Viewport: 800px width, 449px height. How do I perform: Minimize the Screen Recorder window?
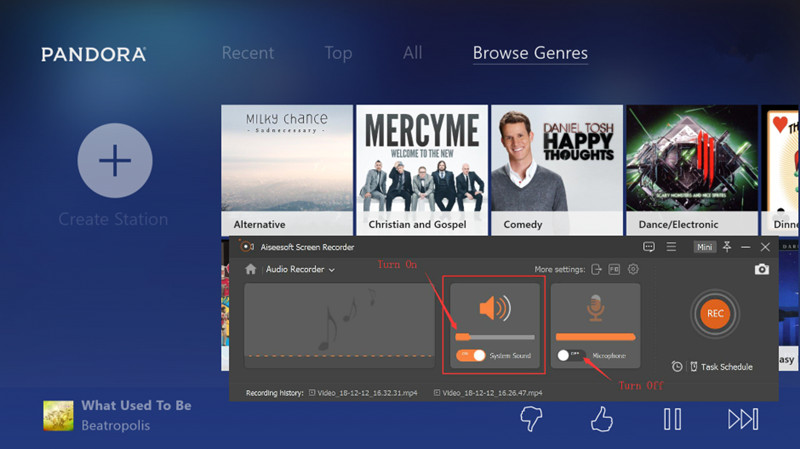pos(746,247)
